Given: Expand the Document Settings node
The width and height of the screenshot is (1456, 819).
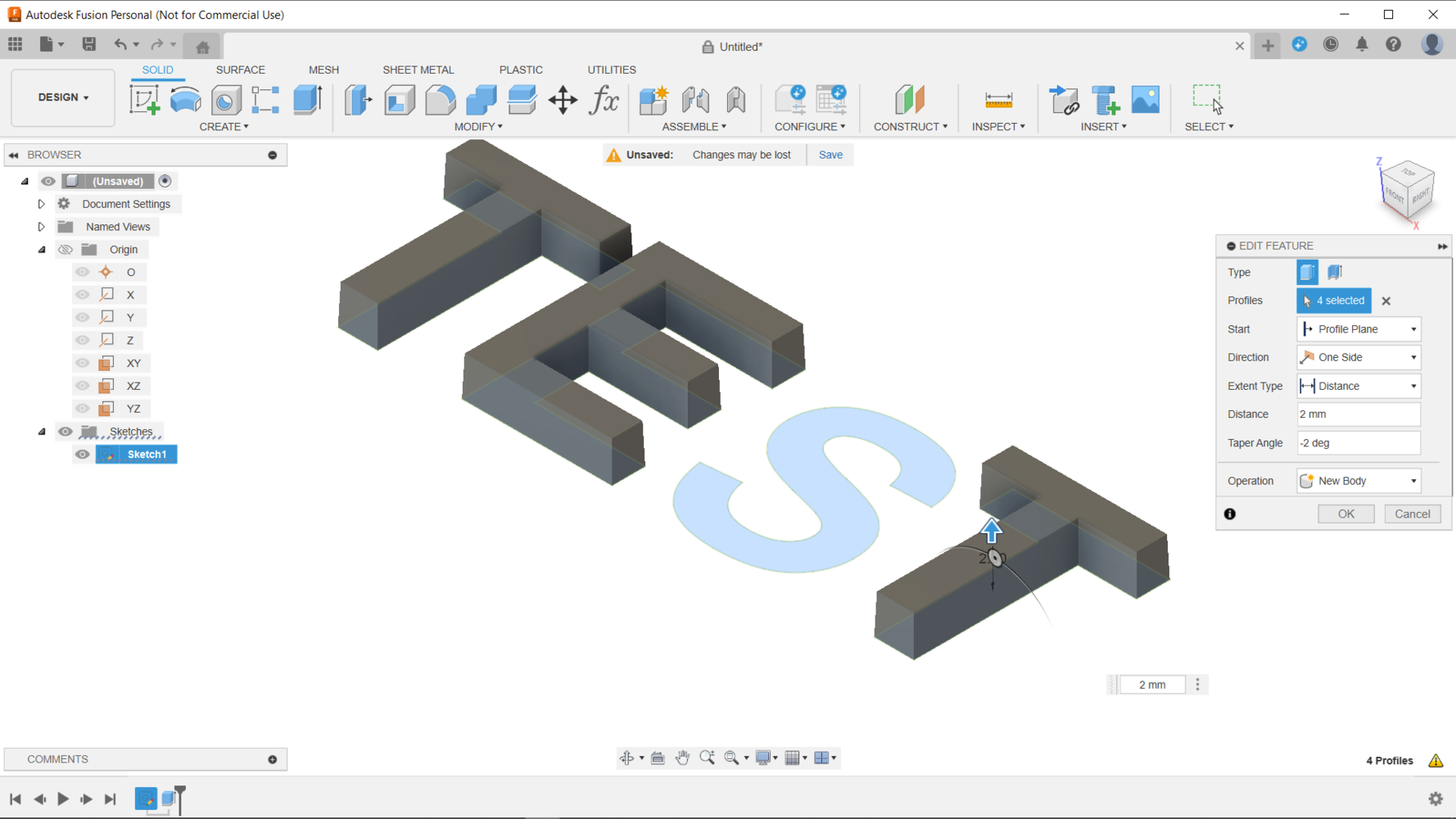Looking at the screenshot, I should pyautogui.click(x=41, y=204).
